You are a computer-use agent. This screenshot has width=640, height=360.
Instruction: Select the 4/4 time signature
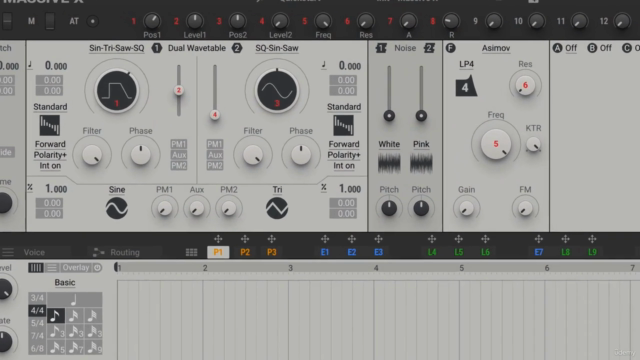[37, 311]
